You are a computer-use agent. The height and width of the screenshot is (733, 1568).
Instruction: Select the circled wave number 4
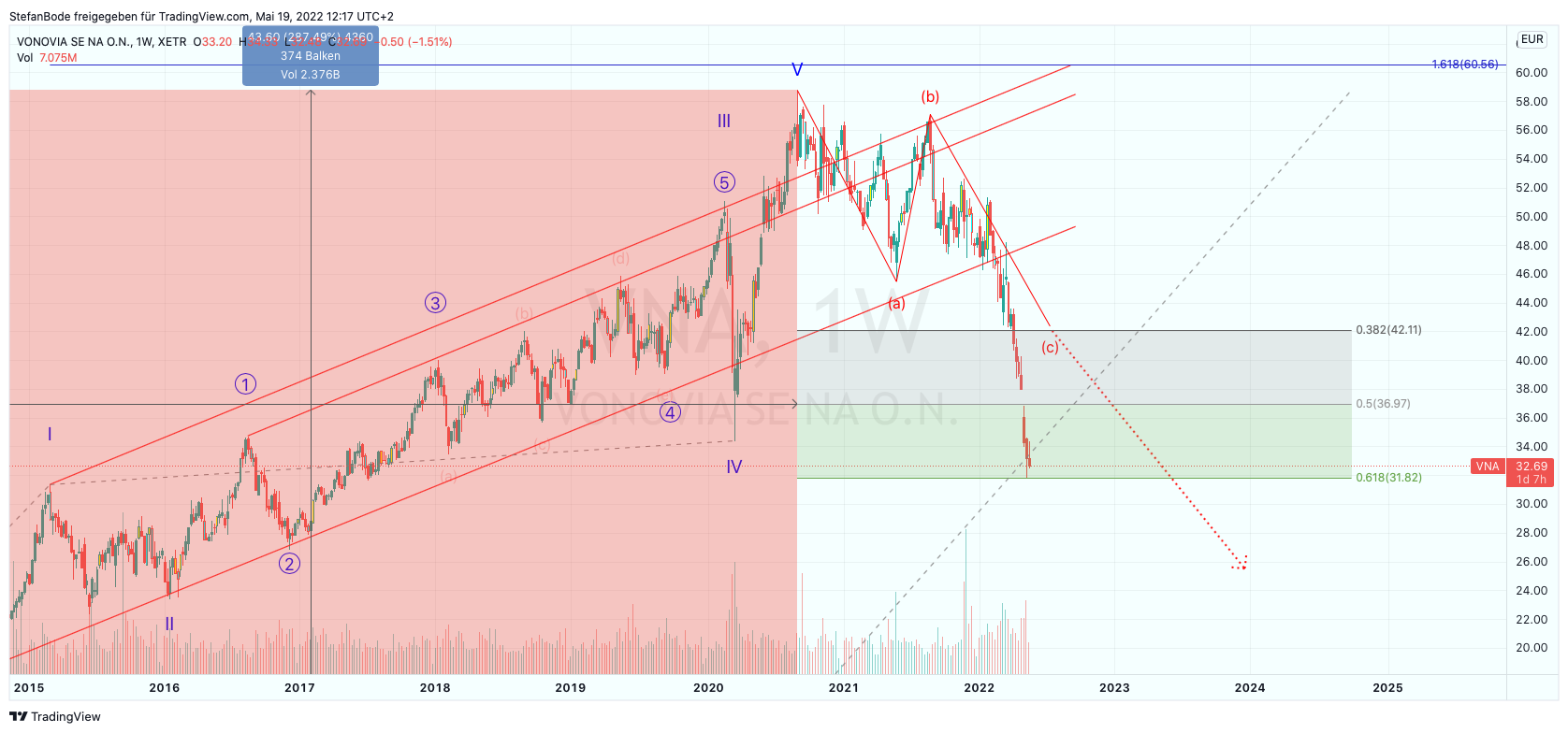click(671, 412)
